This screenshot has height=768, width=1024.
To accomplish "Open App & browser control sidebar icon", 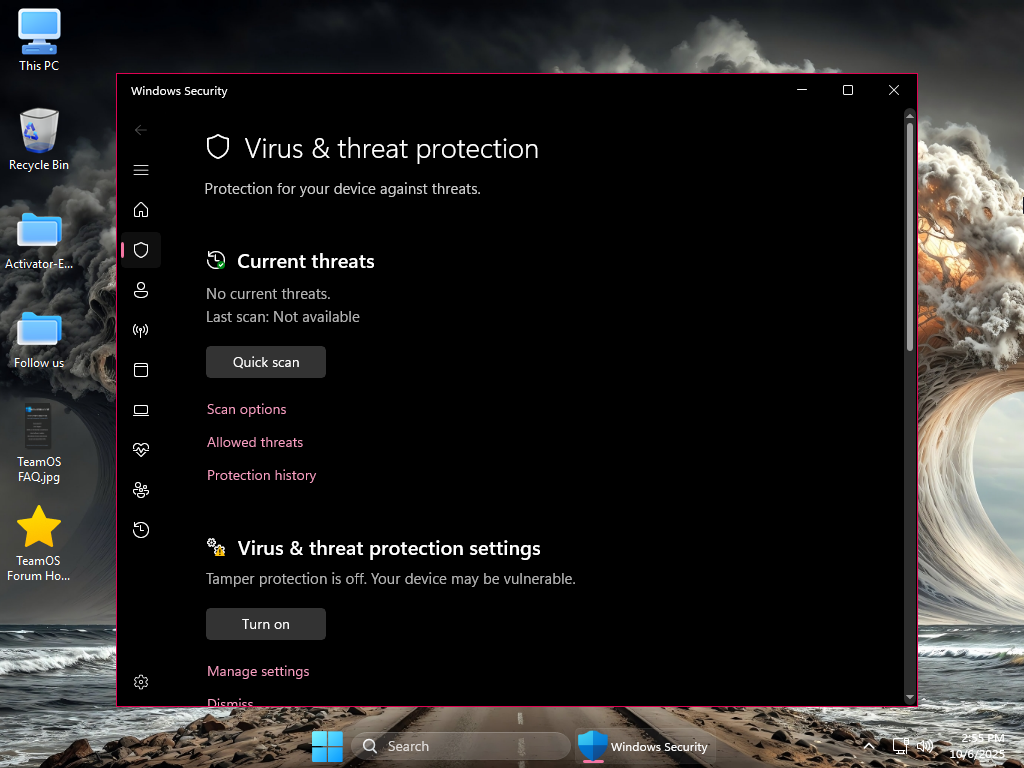I will click(x=140, y=370).
